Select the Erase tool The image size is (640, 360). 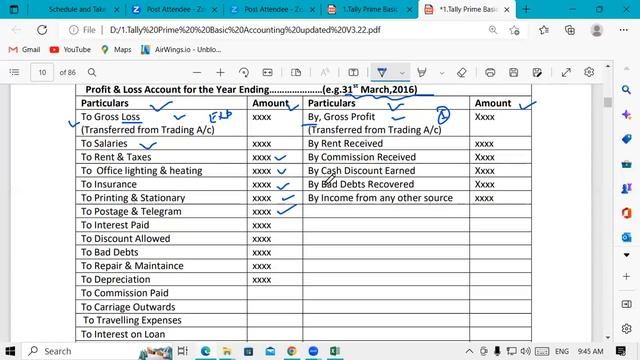462,72
